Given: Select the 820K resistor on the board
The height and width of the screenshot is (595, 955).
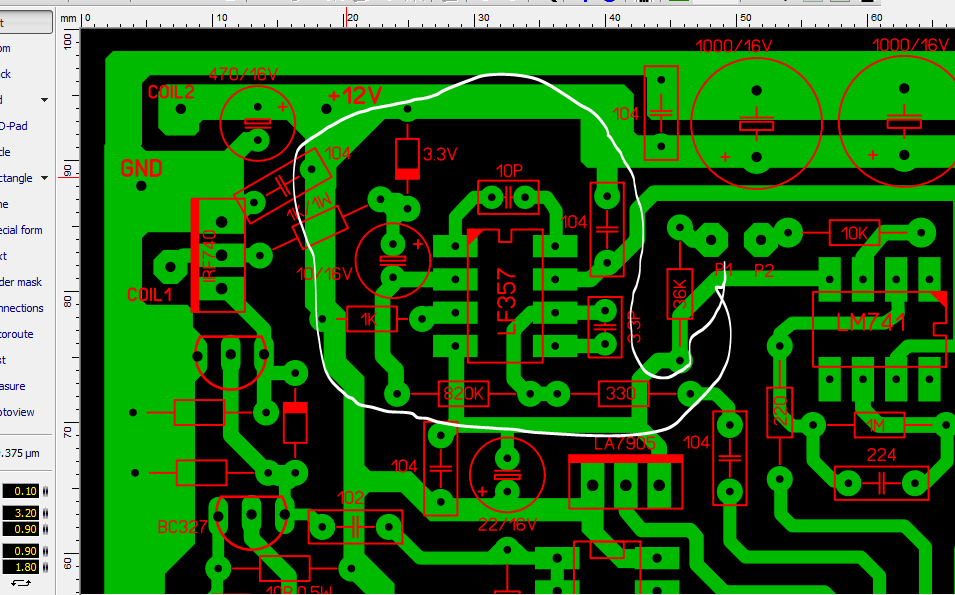Looking at the screenshot, I should tap(463, 394).
